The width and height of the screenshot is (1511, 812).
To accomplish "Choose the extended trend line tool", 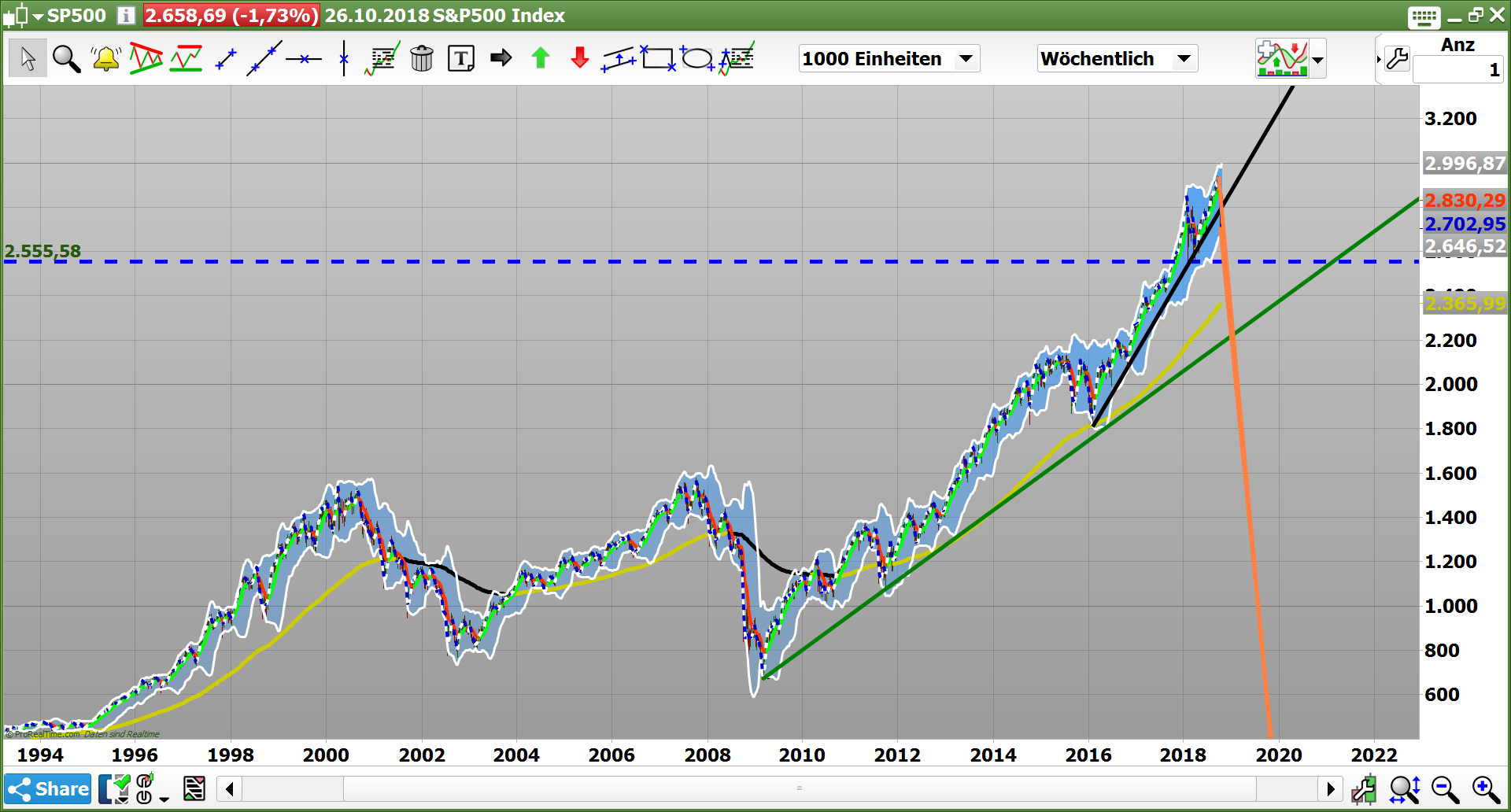I will (264, 58).
